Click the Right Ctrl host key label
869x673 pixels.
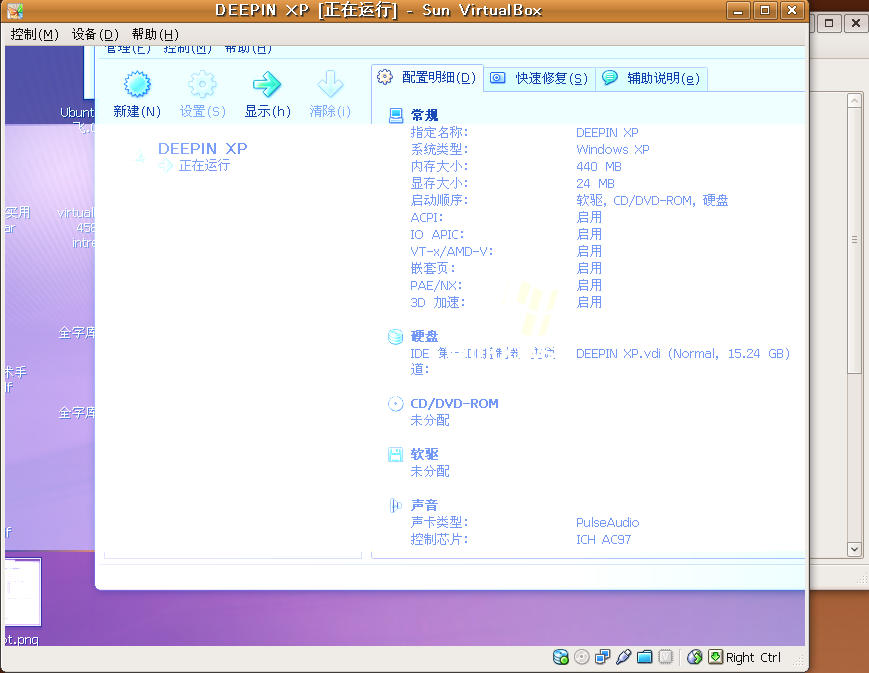(753, 657)
